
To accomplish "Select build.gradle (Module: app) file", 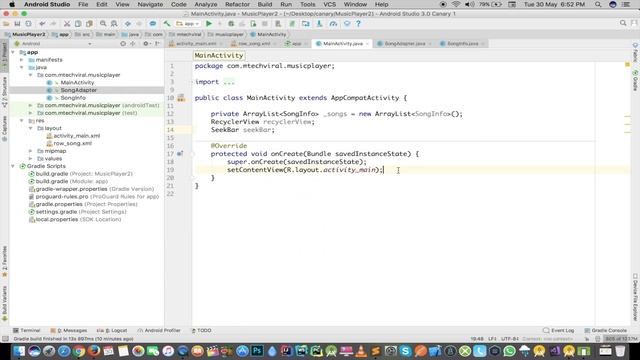I will [x=72, y=181].
